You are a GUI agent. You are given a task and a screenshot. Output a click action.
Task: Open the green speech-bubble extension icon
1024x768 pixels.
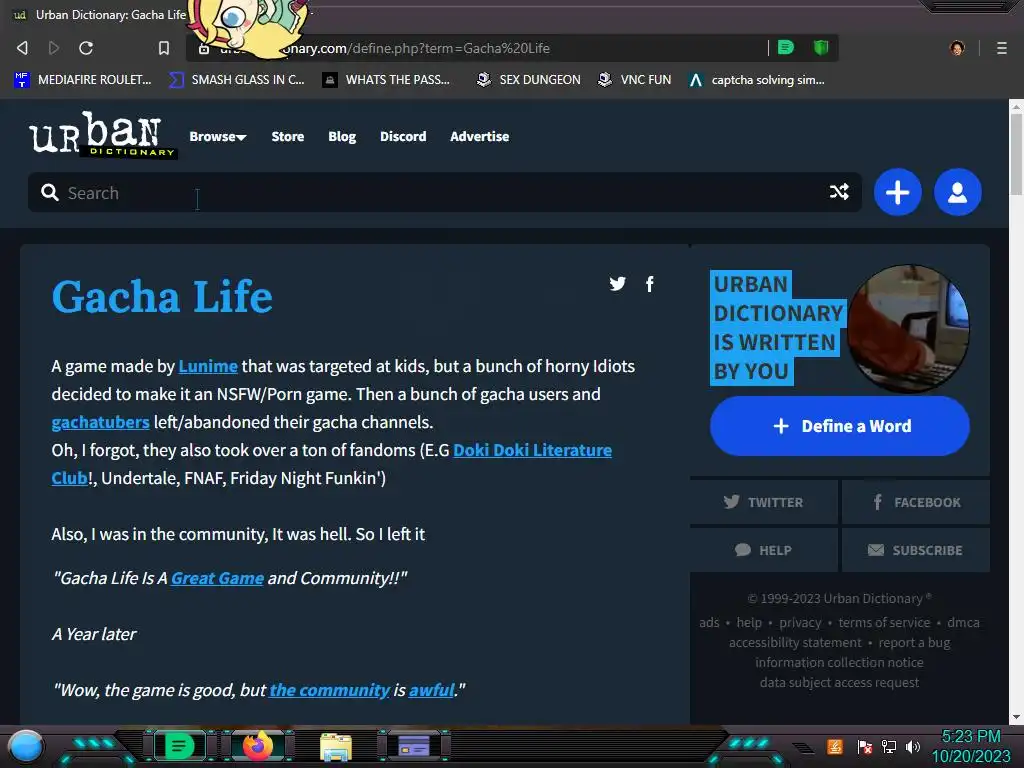[786, 48]
